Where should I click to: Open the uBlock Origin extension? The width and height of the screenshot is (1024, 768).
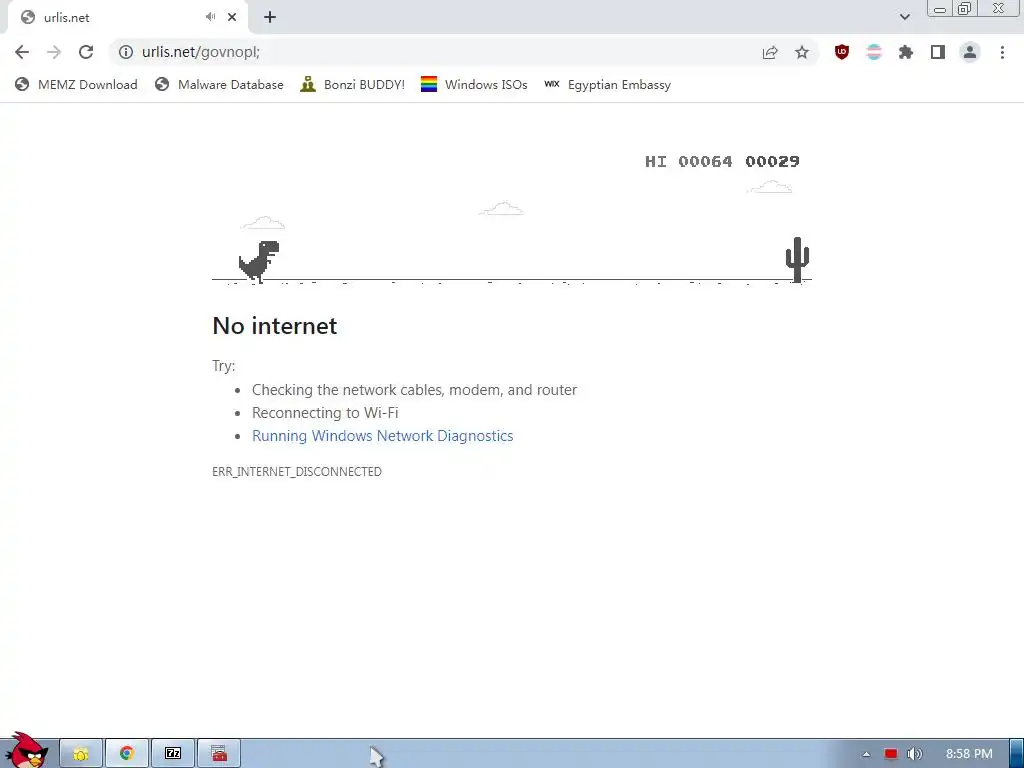842,52
